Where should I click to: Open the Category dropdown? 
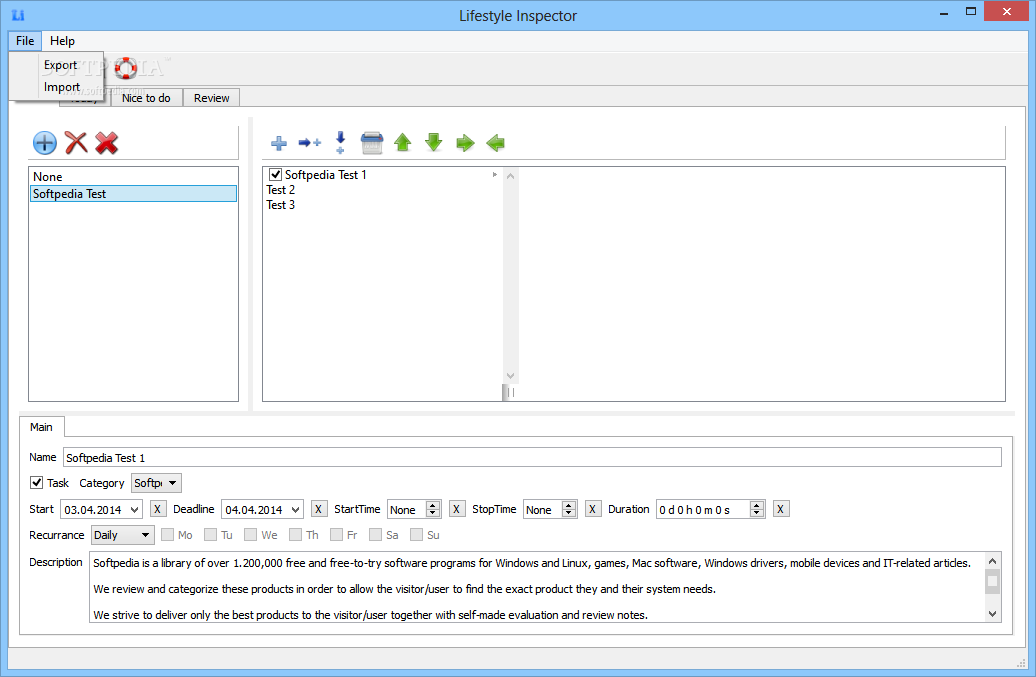pyautogui.click(x=157, y=483)
